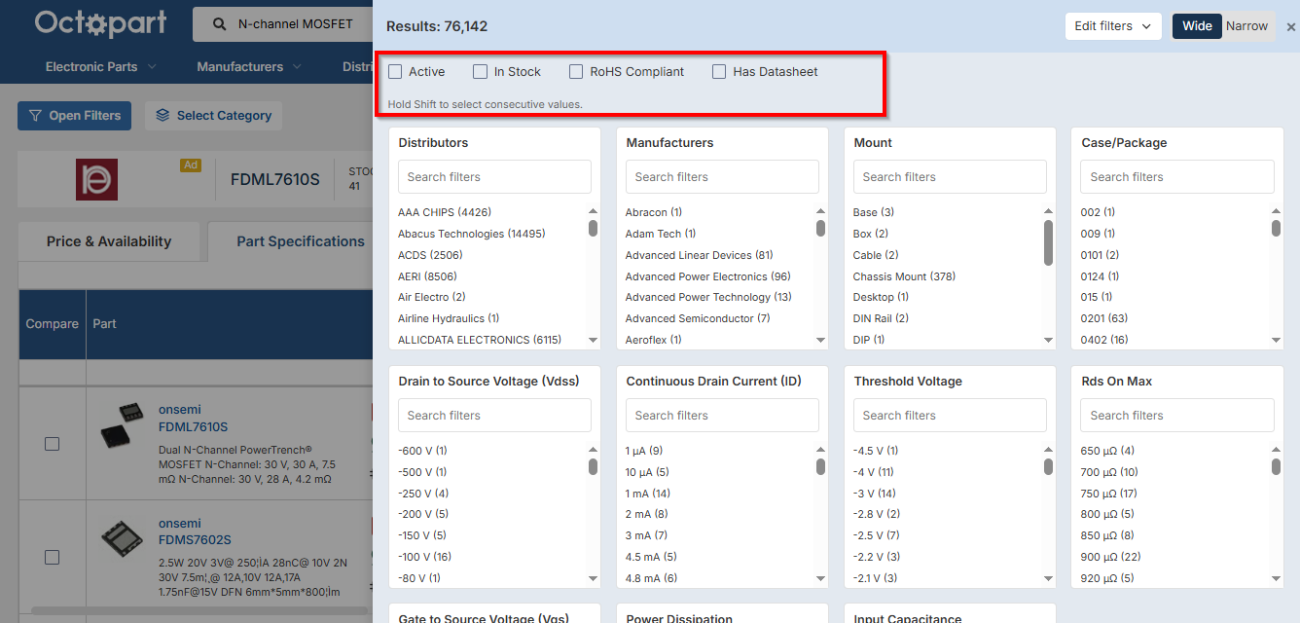This screenshot has height=623, width=1300.
Task: Click down arrow in Manufacturers list
Action: pos(821,340)
